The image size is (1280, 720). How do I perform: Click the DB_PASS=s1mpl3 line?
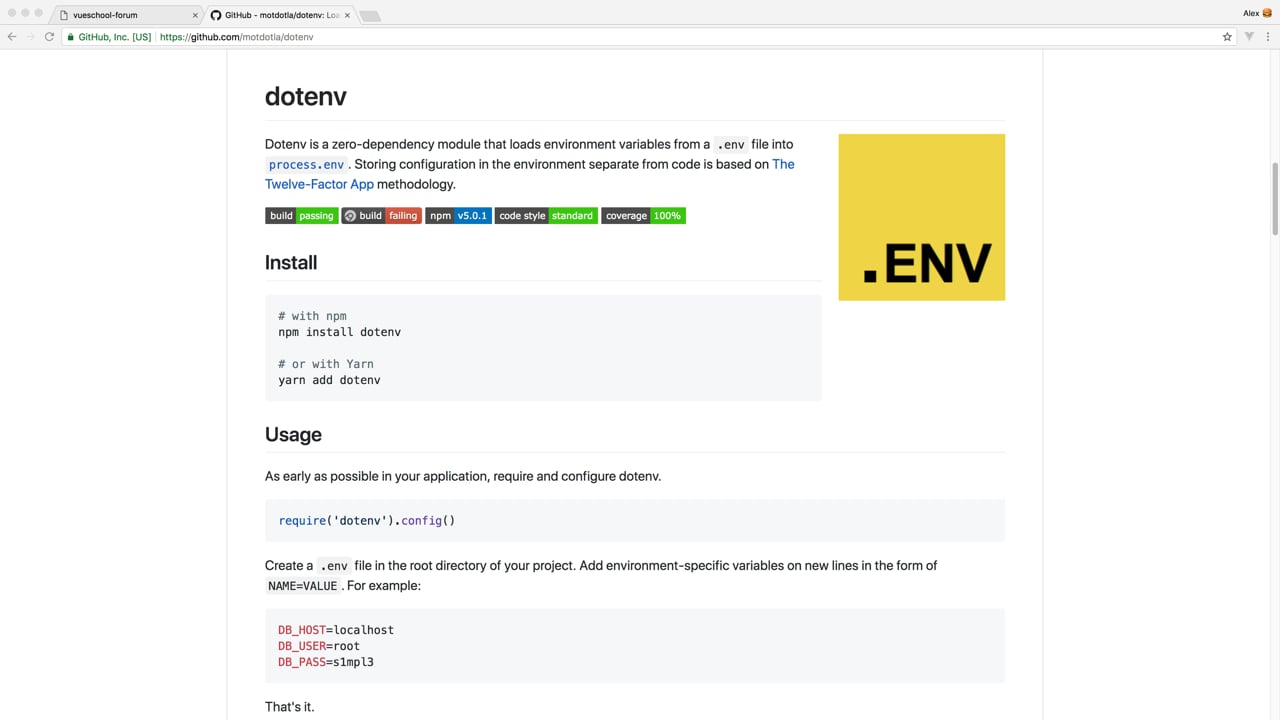(326, 662)
